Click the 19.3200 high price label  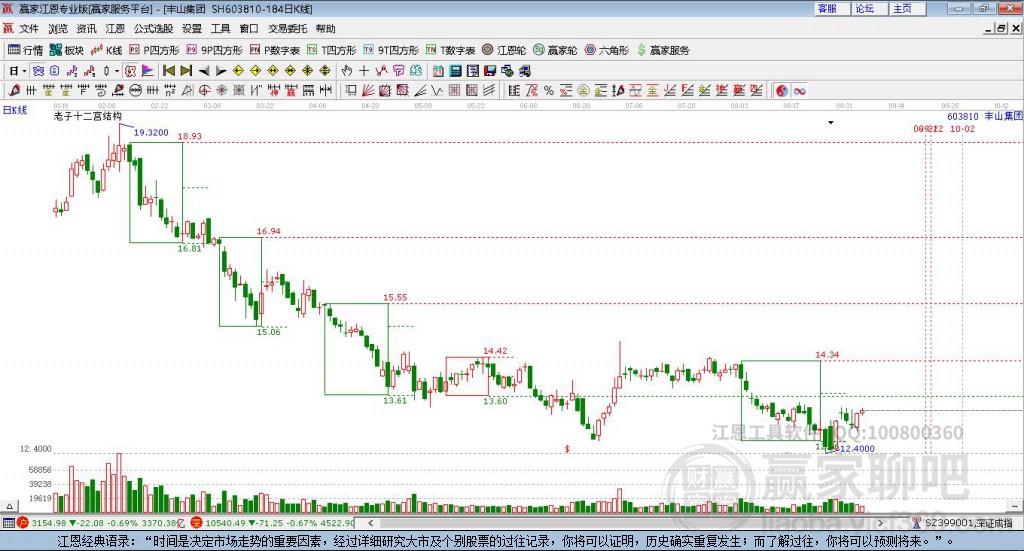coord(151,133)
